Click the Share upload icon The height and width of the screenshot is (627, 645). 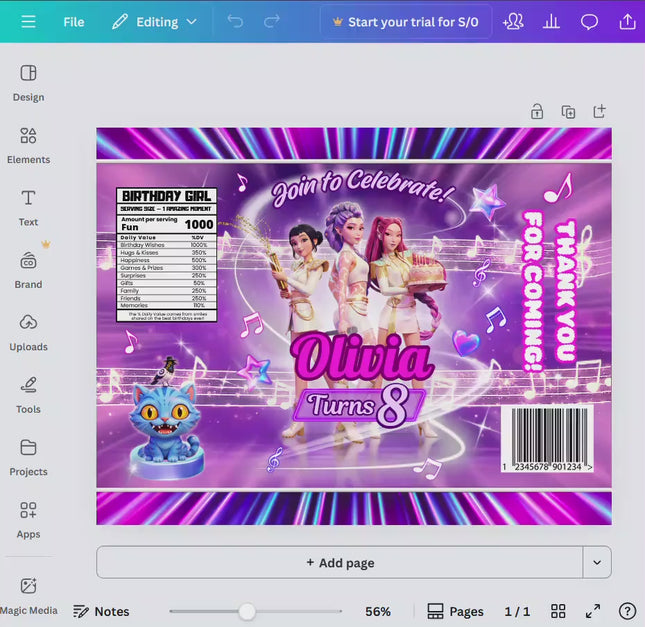[627, 21]
